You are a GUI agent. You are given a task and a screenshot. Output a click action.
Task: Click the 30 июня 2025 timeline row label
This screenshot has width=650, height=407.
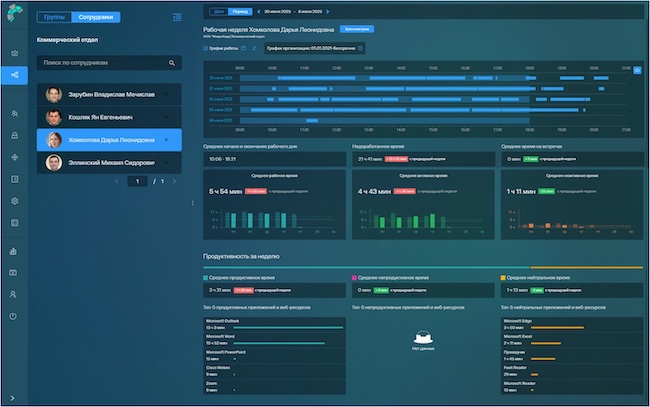[221, 78]
